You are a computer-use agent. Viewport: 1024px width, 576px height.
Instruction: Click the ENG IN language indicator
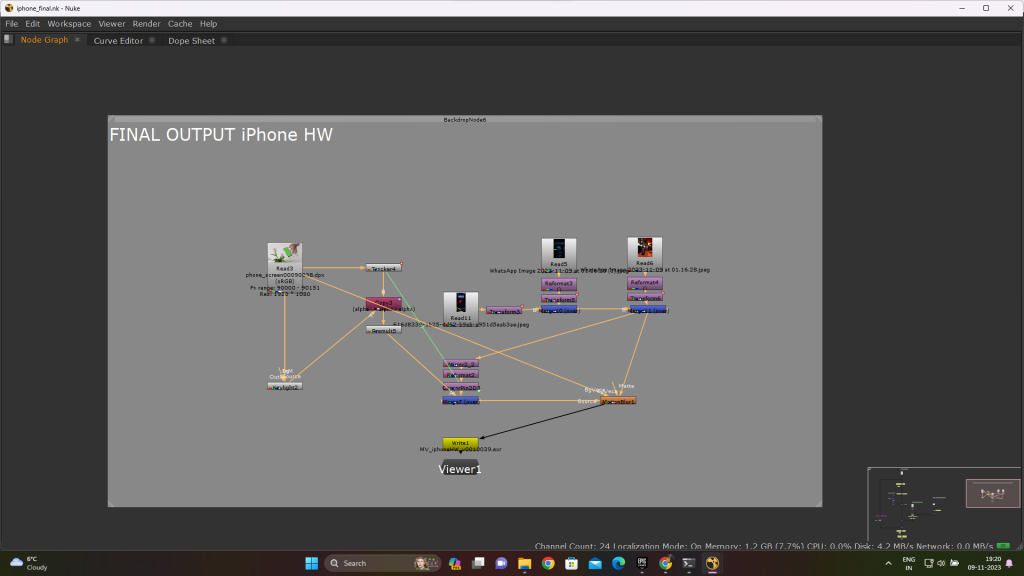tap(908, 564)
